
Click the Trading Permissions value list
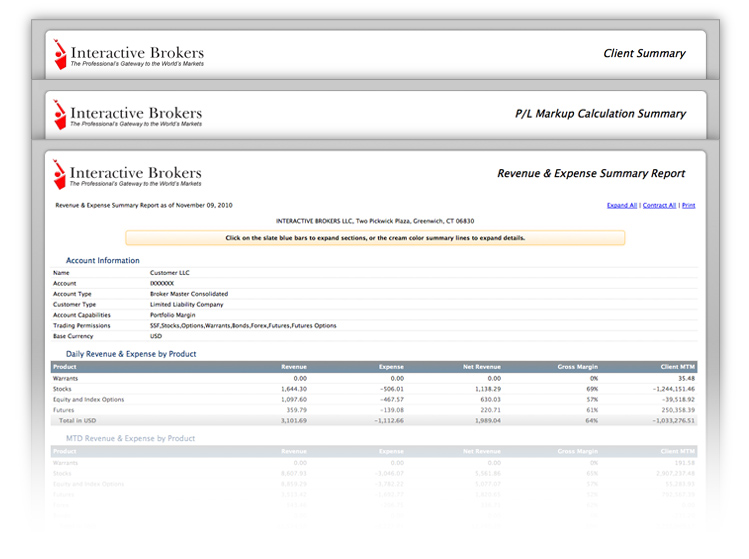click(x=243, y=325)
